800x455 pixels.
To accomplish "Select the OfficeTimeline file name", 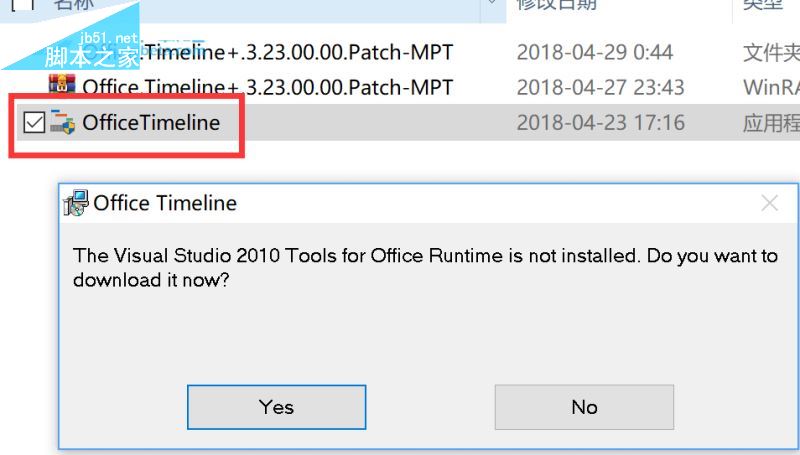I will click(x=151, y=122).
